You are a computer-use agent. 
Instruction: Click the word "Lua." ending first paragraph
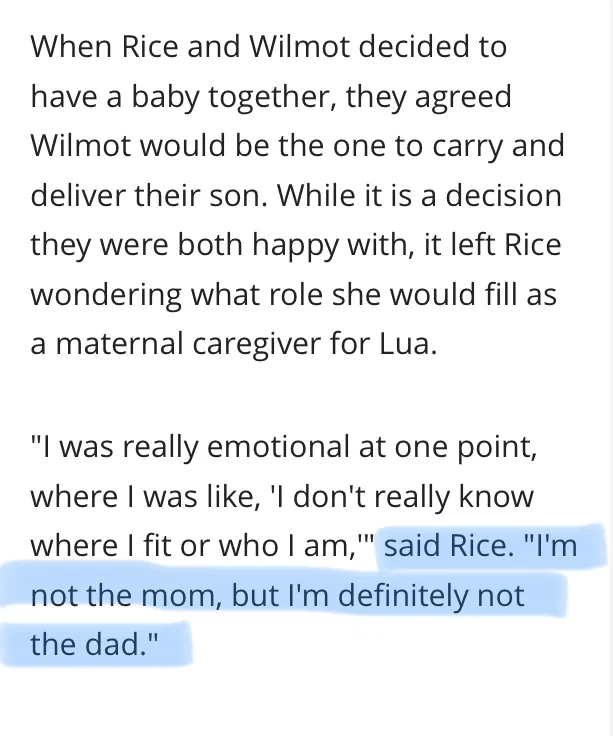click(x=407, y=343)
